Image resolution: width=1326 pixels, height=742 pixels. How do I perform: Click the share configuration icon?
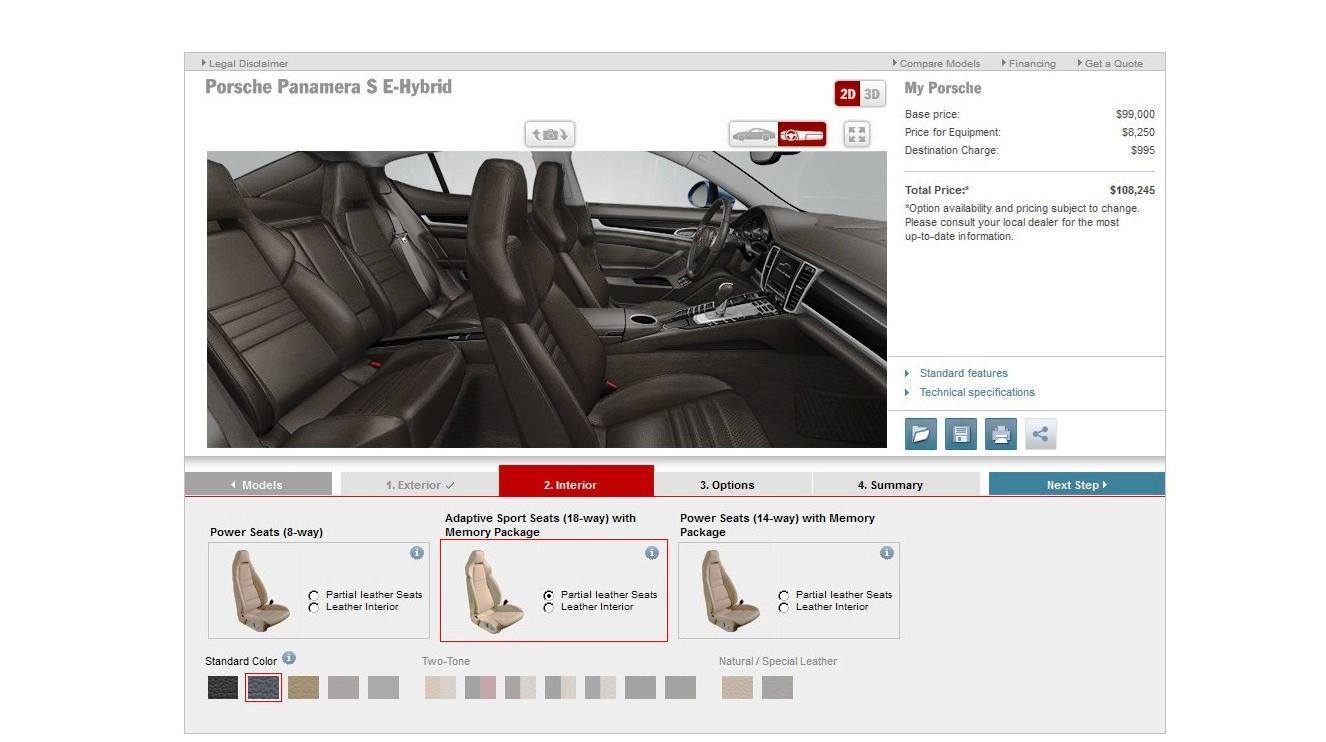tap(1041, 434)
